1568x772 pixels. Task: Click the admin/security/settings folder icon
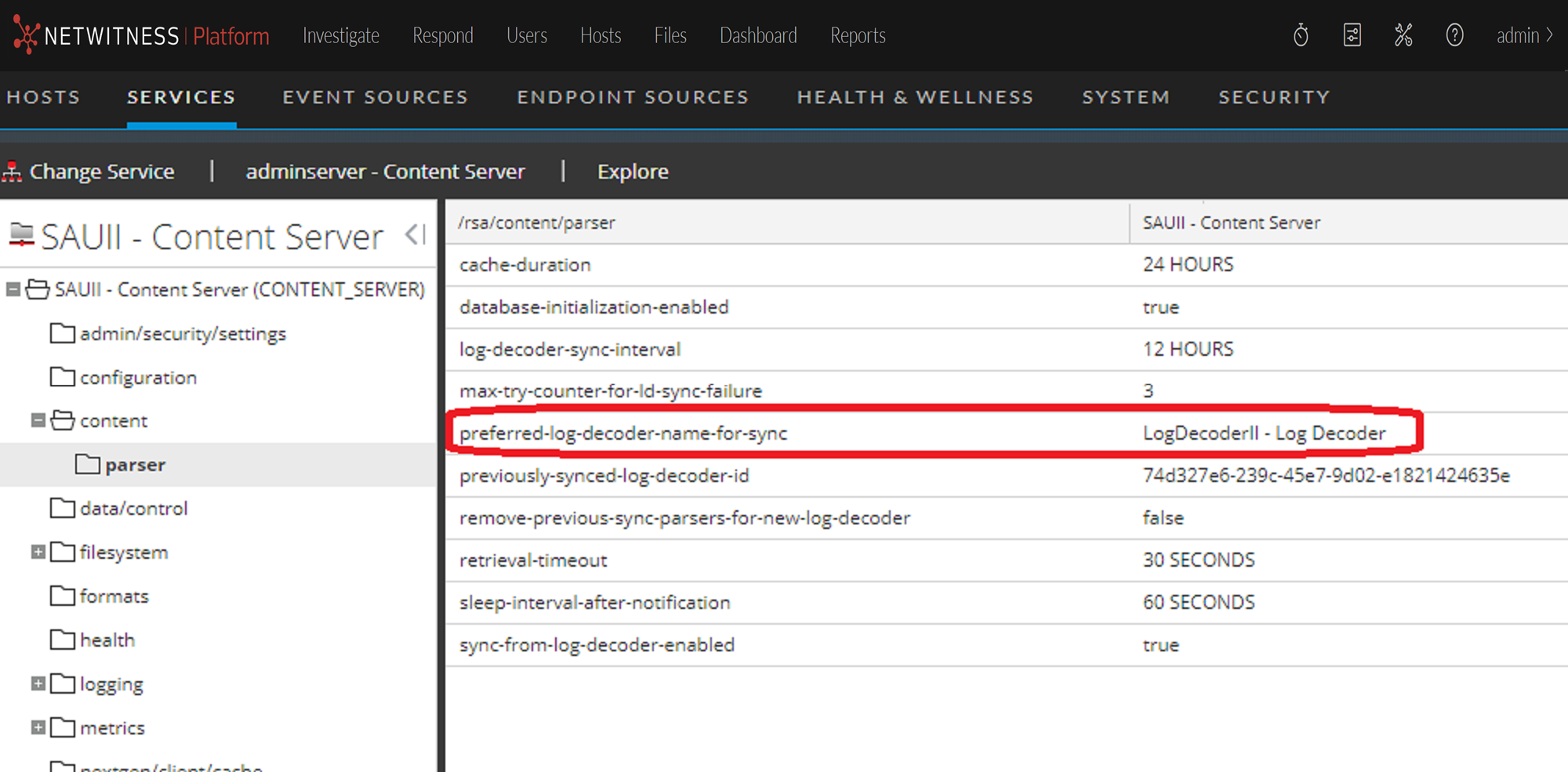[x=63, y=333]
